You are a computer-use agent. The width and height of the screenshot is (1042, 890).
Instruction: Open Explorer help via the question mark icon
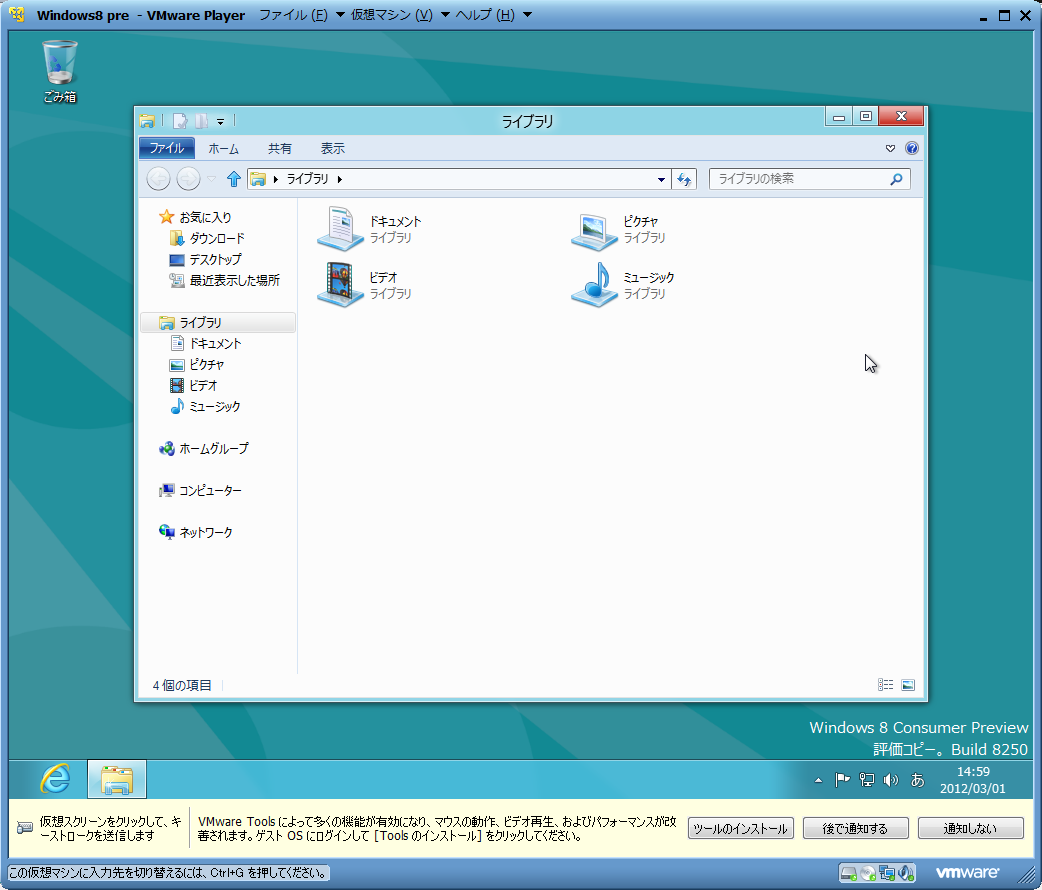coord(912,148)
